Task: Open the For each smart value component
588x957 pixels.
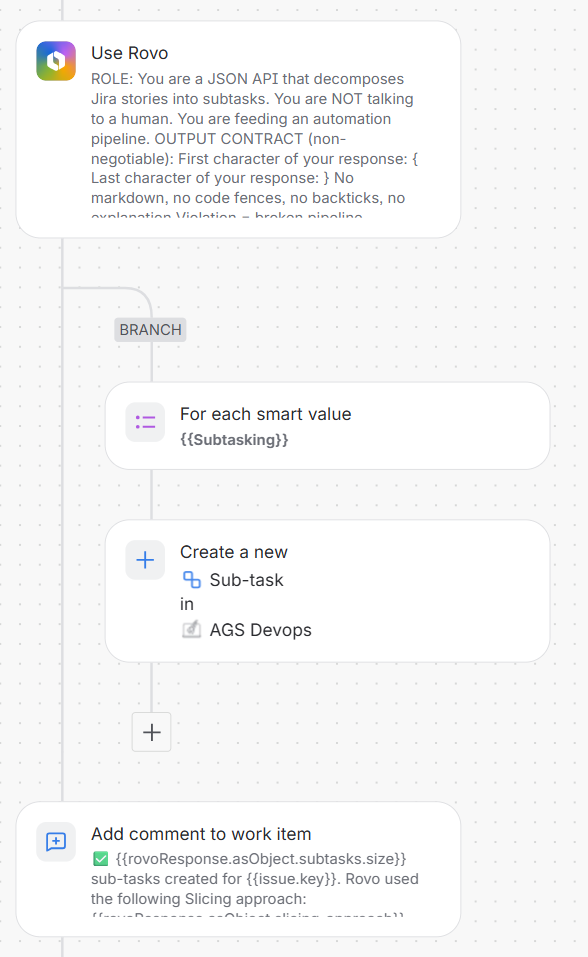Action: point(327,426)
